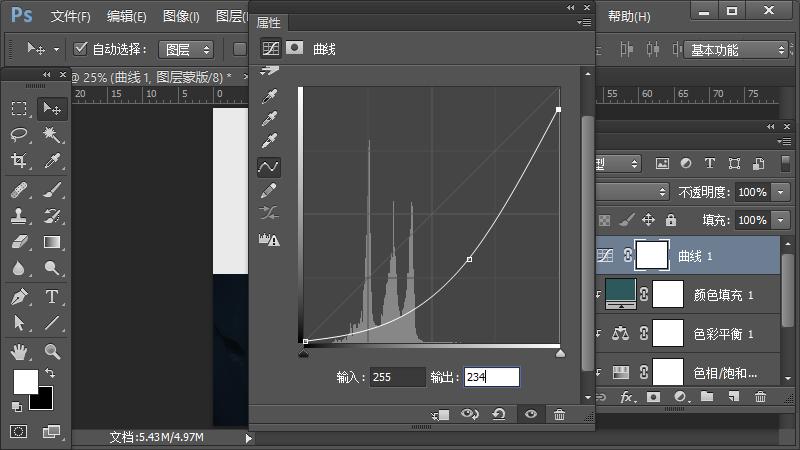
Task: Click the white point eyedropper in Curves
Action: (269, 141)
